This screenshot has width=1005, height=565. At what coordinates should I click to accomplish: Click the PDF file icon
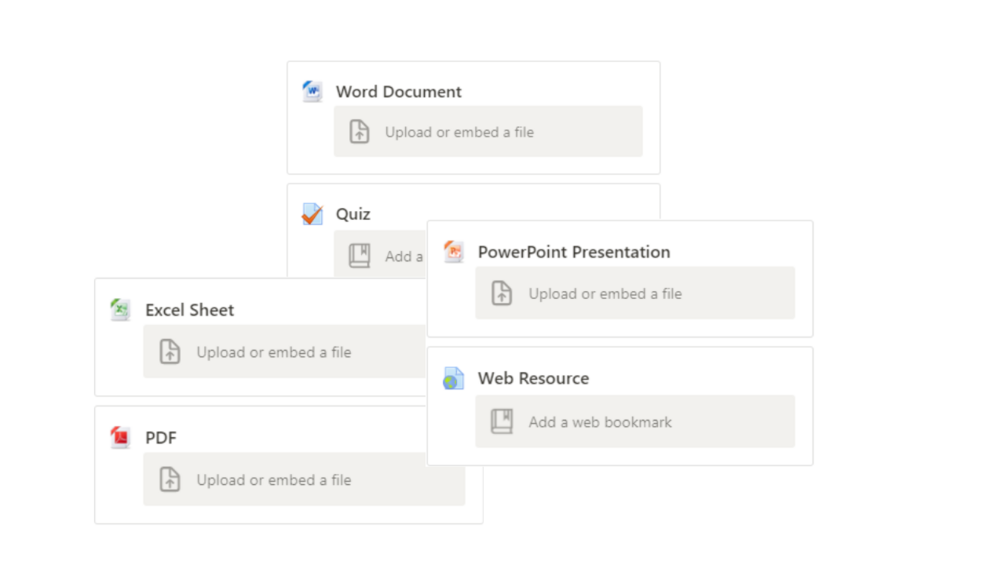[x=121, y=438]
